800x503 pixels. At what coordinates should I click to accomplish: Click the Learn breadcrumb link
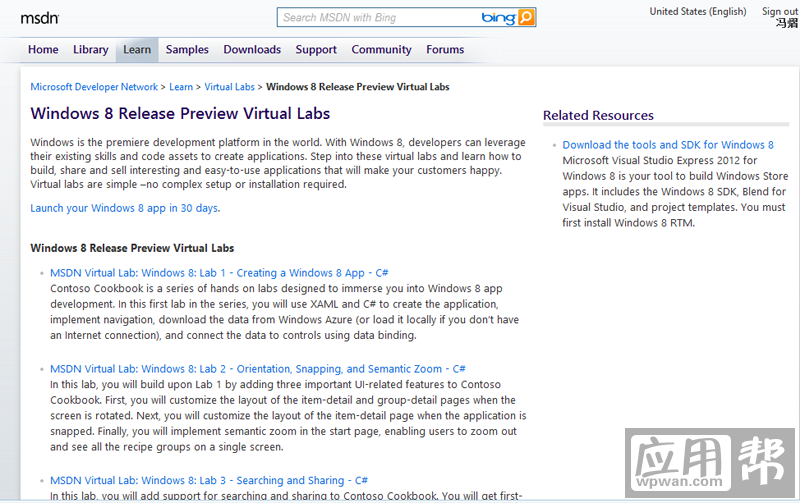click(181, 87)
